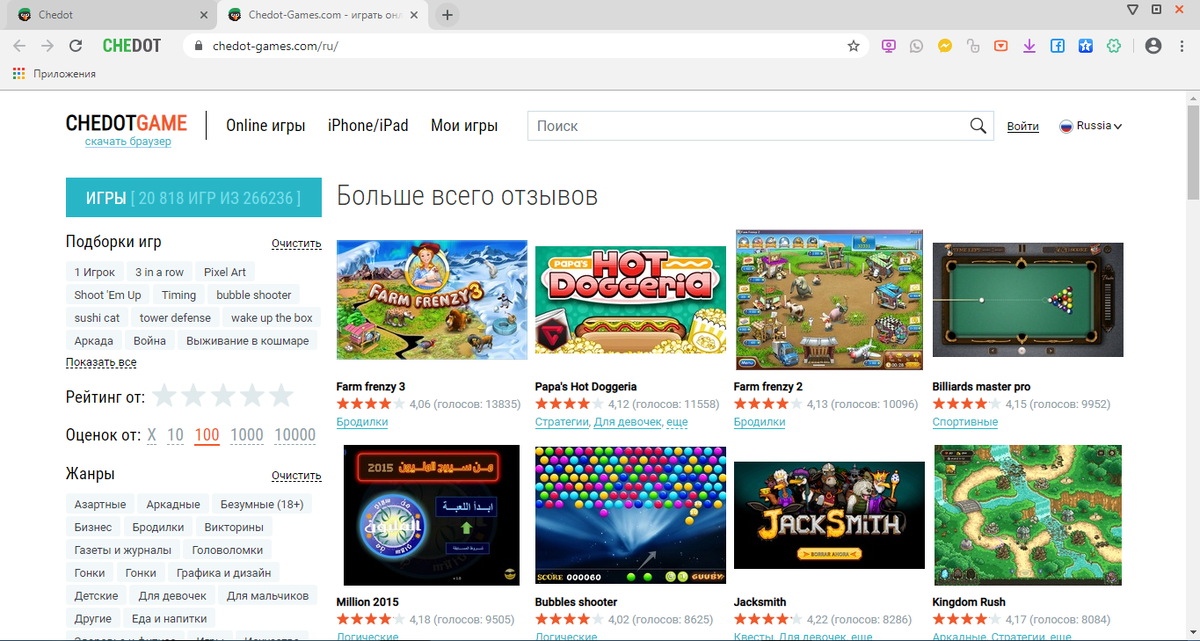Select the tower defense collection tag
This screenshot has width=1200, height=641.
pos(175,318)
